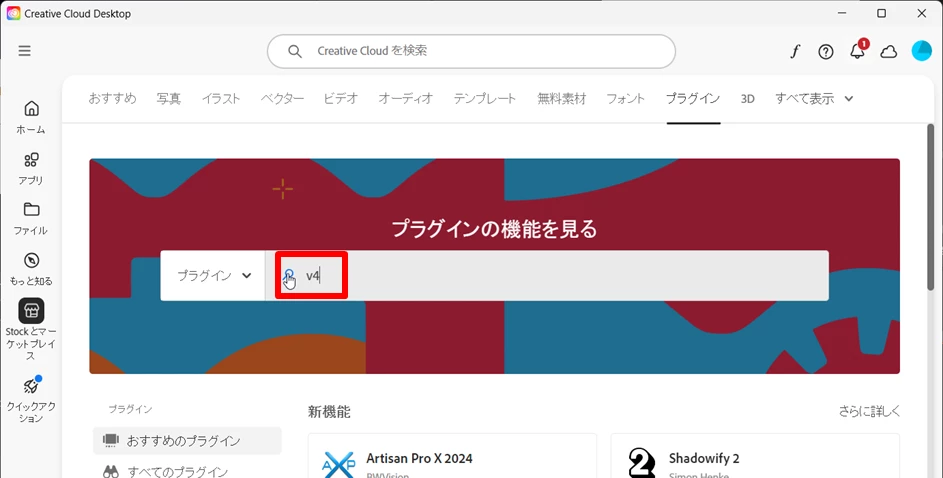This screenshot has height=478, width=943.
Task: Select Stock and Marketplace sidebar icon
Action: (x=31, y=311)
